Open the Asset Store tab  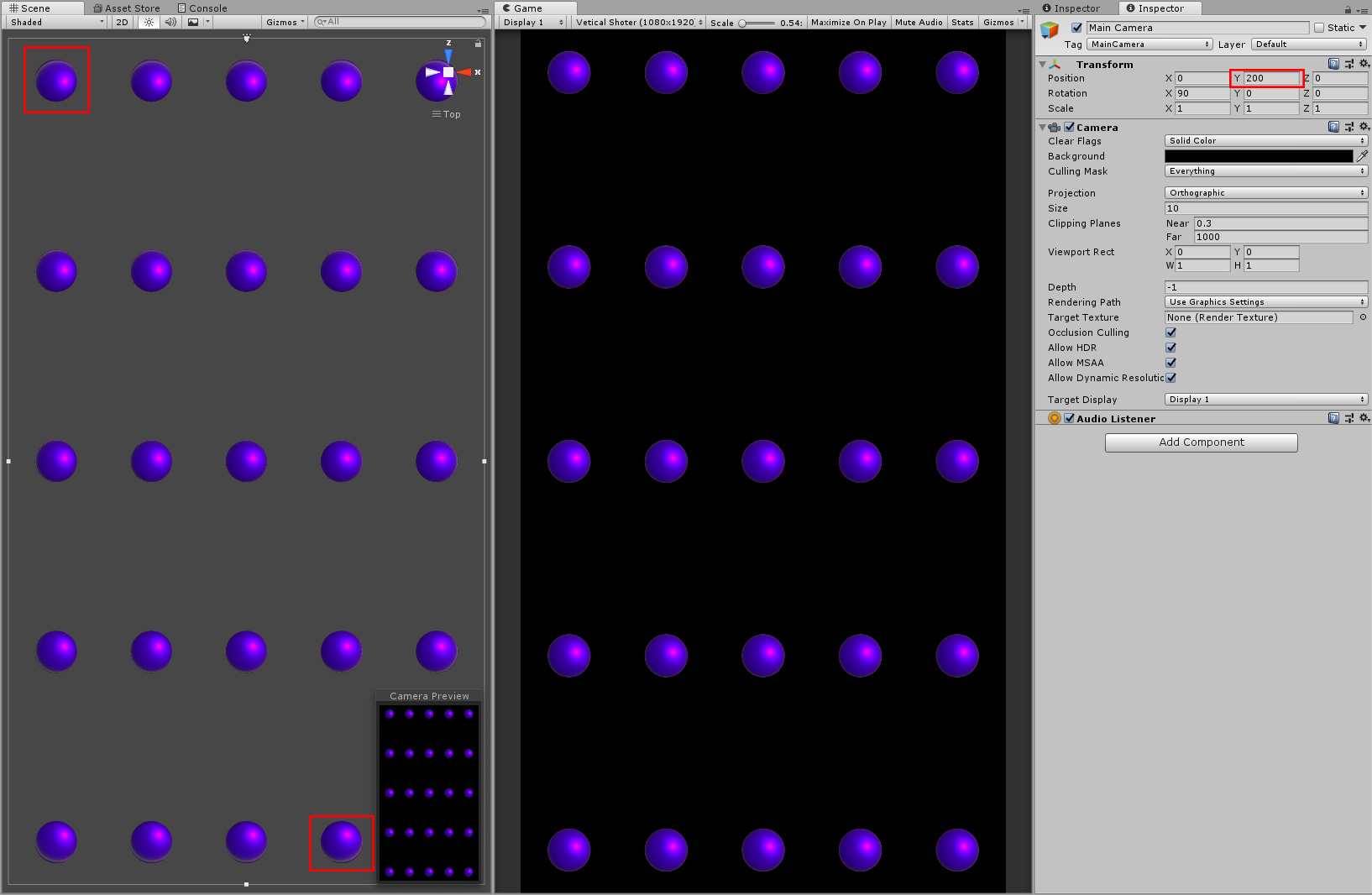tap(127, 8)
